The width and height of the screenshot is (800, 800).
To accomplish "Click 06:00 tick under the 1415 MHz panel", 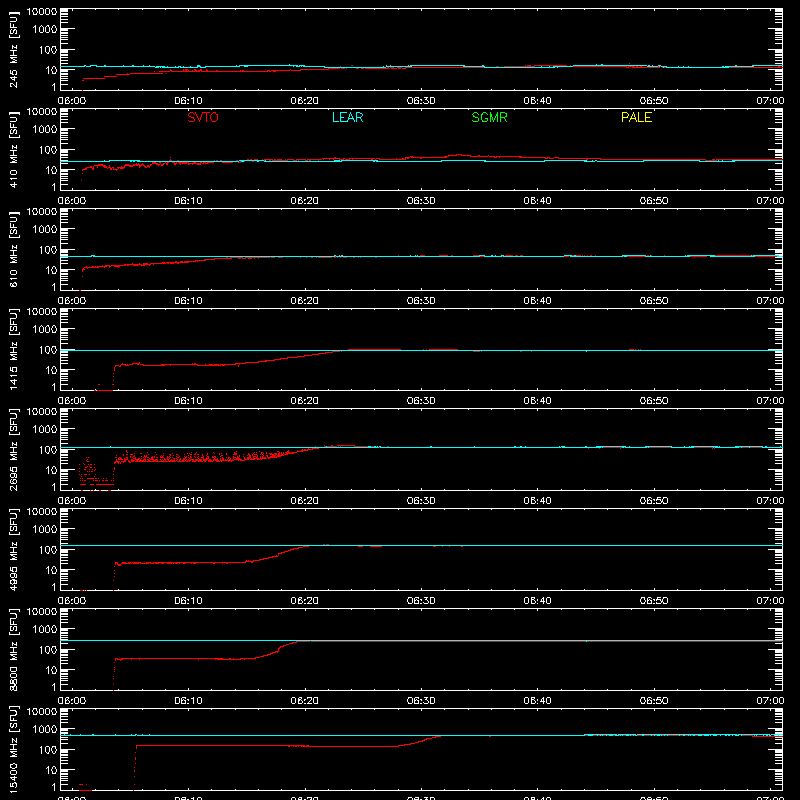I will [x=72, y=401].
